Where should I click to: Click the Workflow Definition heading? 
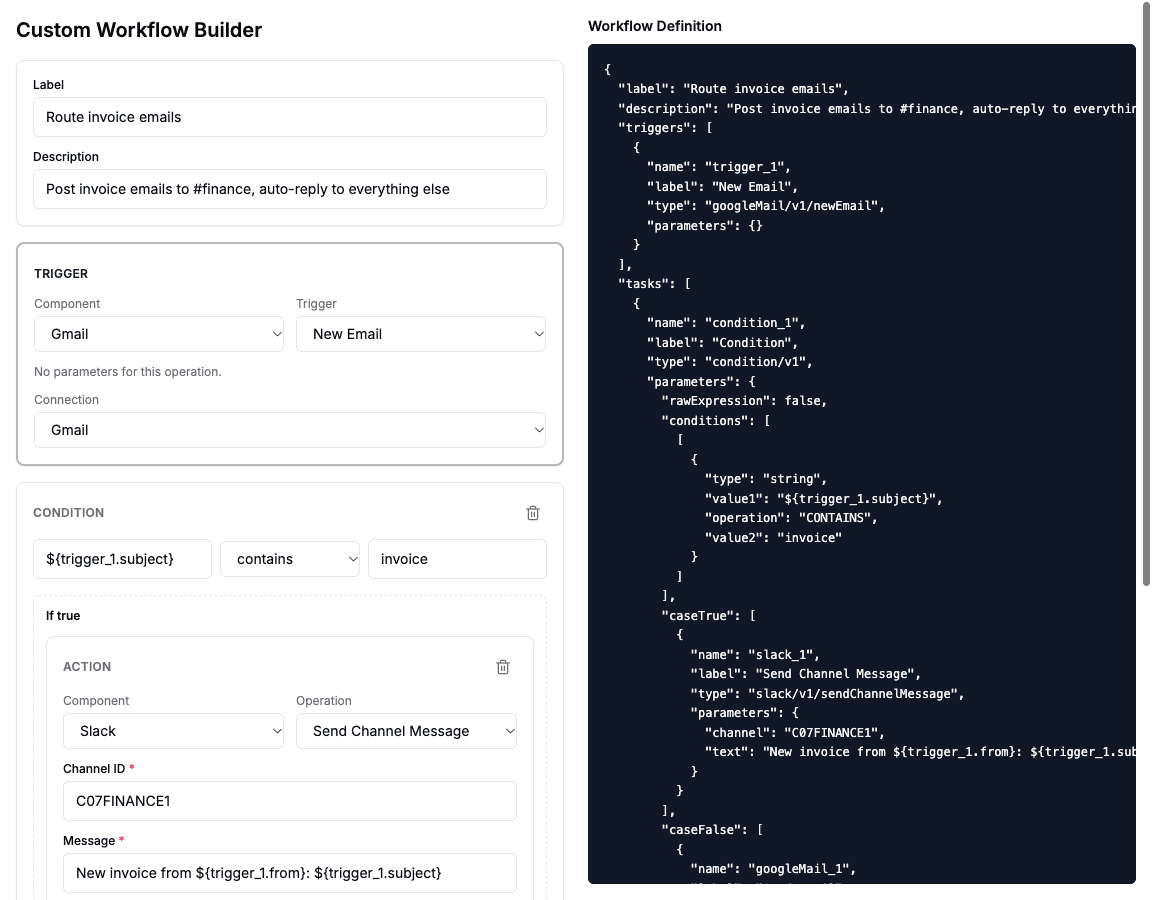point(655,26)
